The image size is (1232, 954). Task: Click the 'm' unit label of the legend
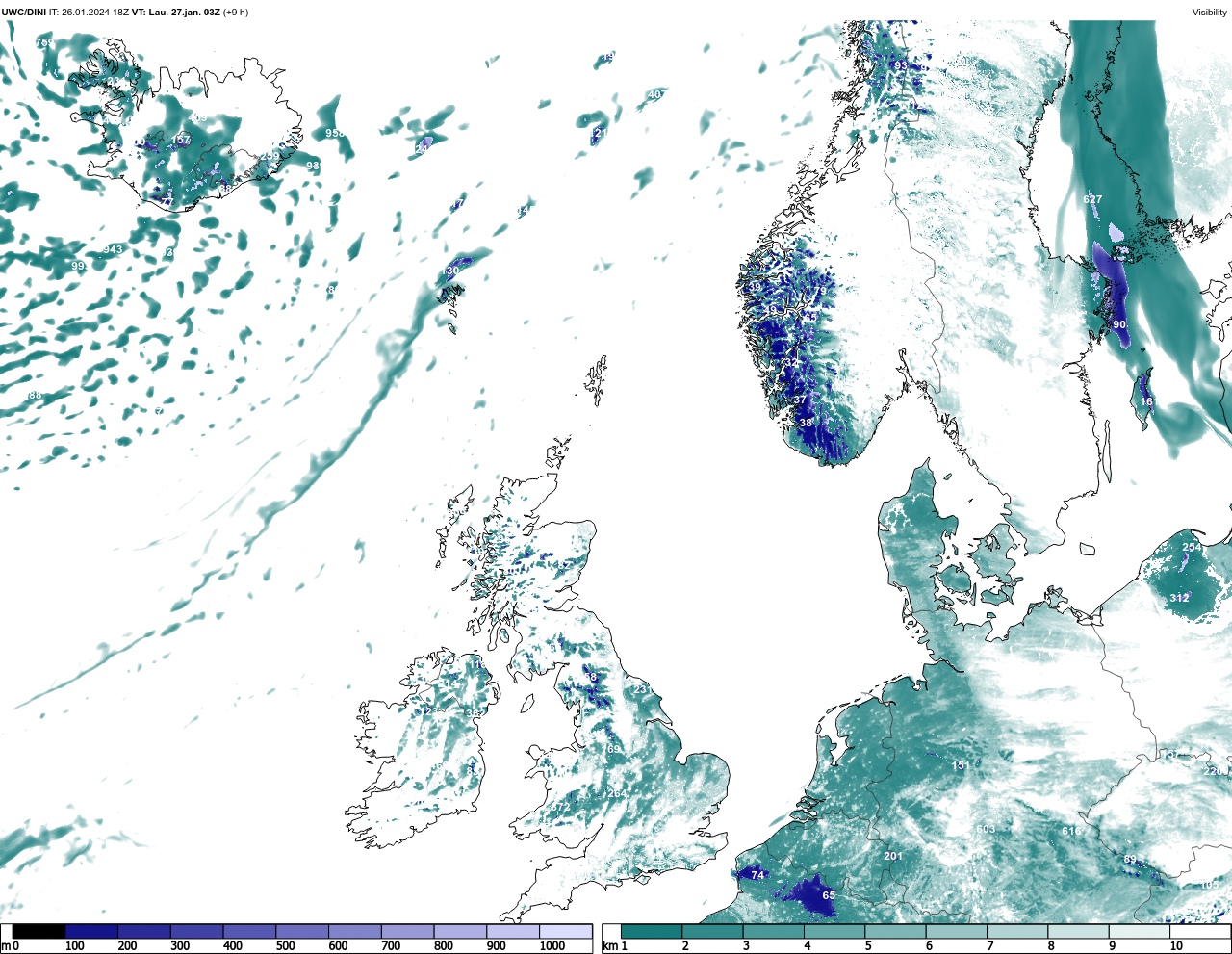click(6, 946)
